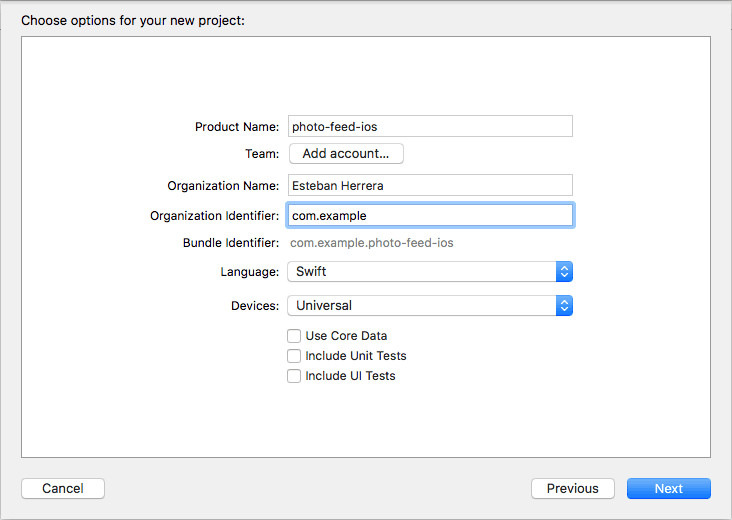732x520 pixels.
Task: Click the 'Use Core Data' label text
Action: pos(346,336)
